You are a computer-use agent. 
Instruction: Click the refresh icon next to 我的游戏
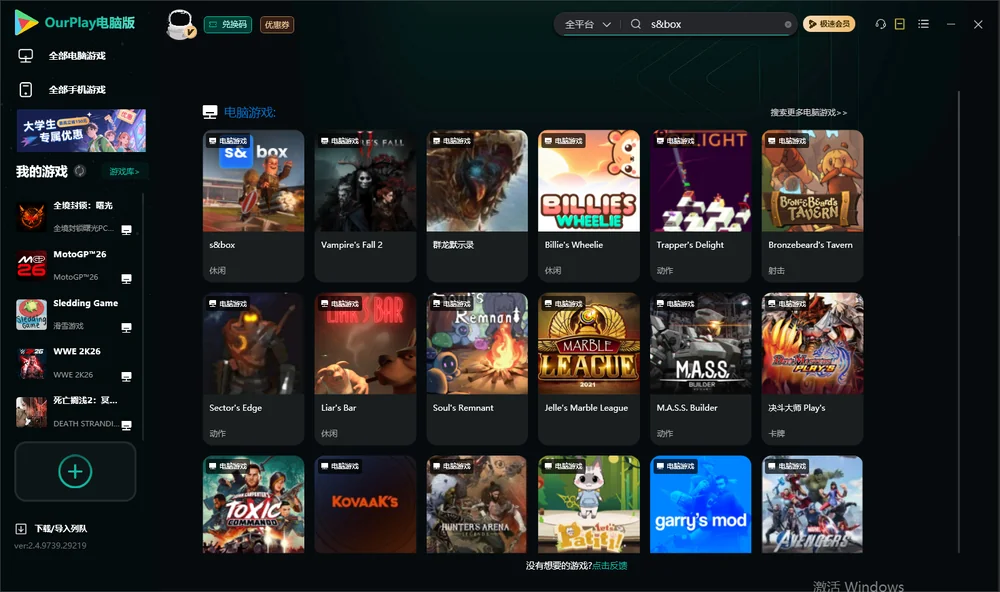[80, 171]
